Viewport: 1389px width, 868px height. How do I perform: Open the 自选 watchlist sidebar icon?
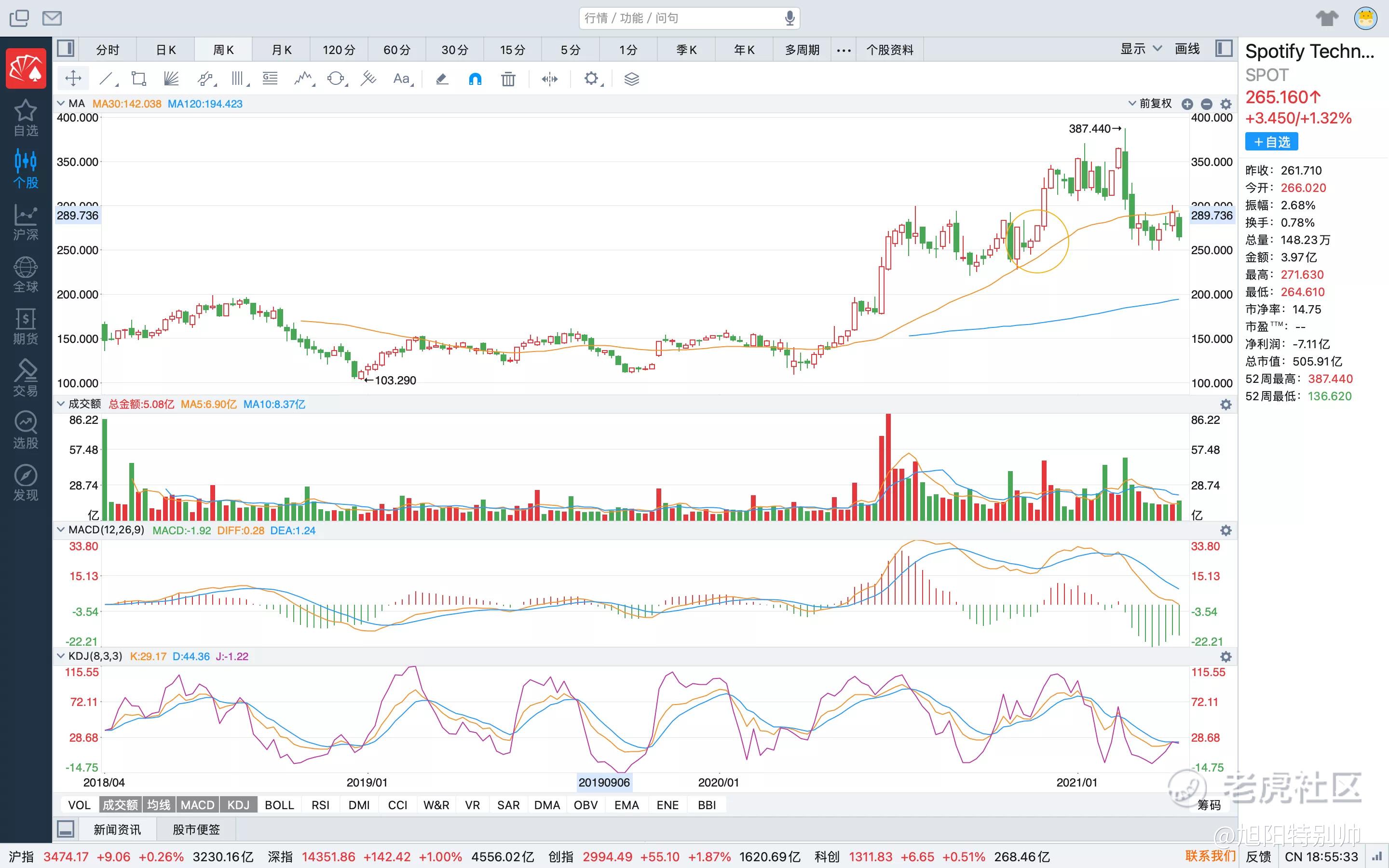[x=26, y=118]
